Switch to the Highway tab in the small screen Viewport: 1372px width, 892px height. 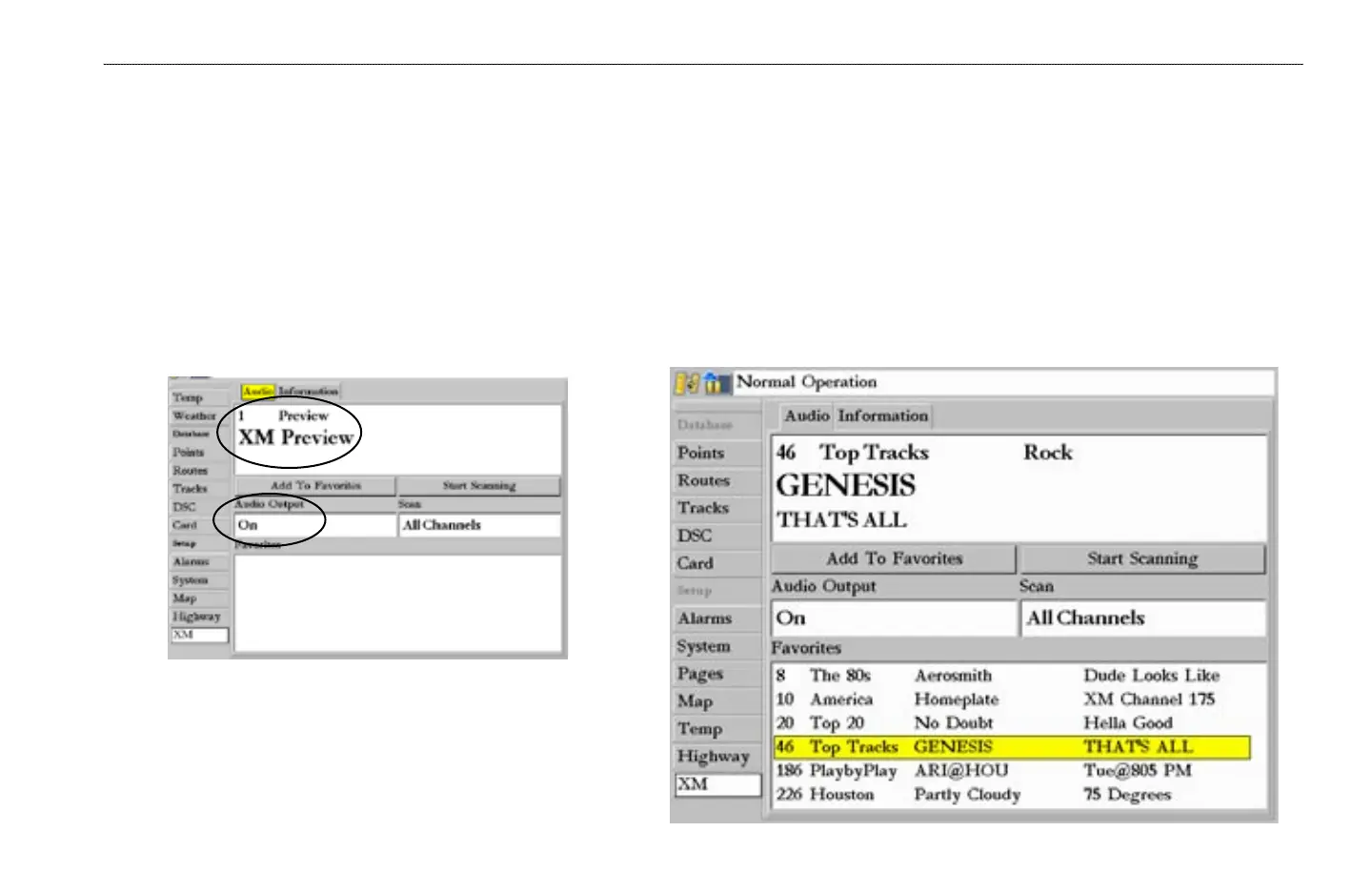[199, 617]
